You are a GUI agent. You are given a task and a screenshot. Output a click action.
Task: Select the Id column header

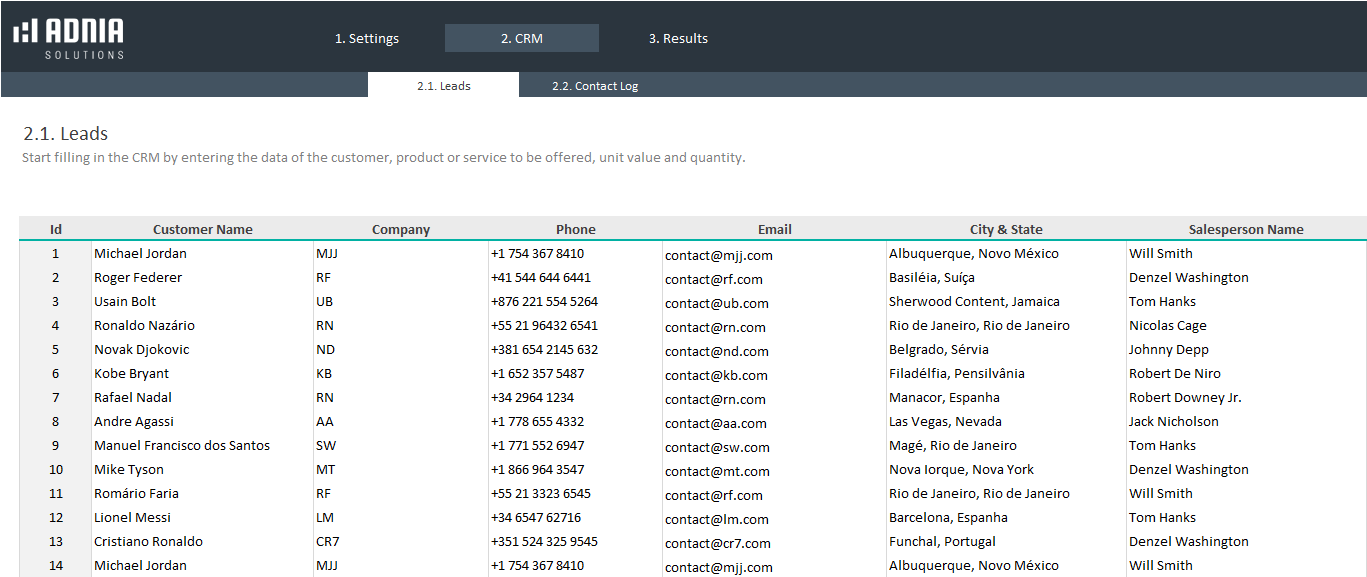[x=55, y=230]
